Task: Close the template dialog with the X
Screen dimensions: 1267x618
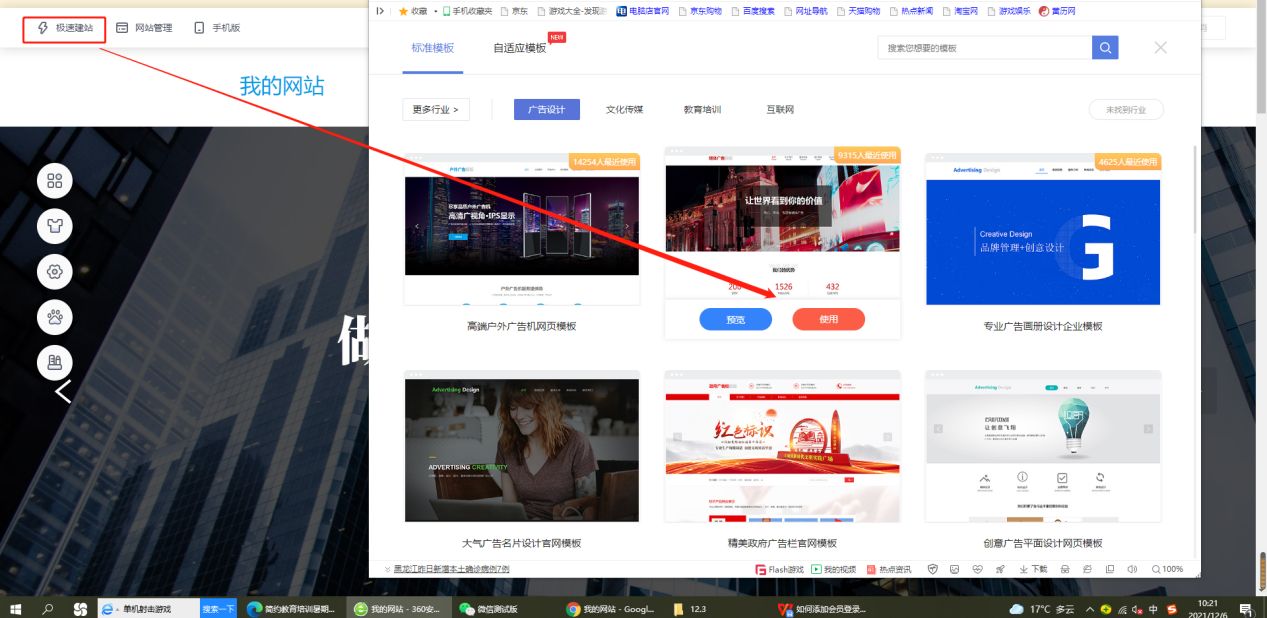Action: tap(1160, 47)
